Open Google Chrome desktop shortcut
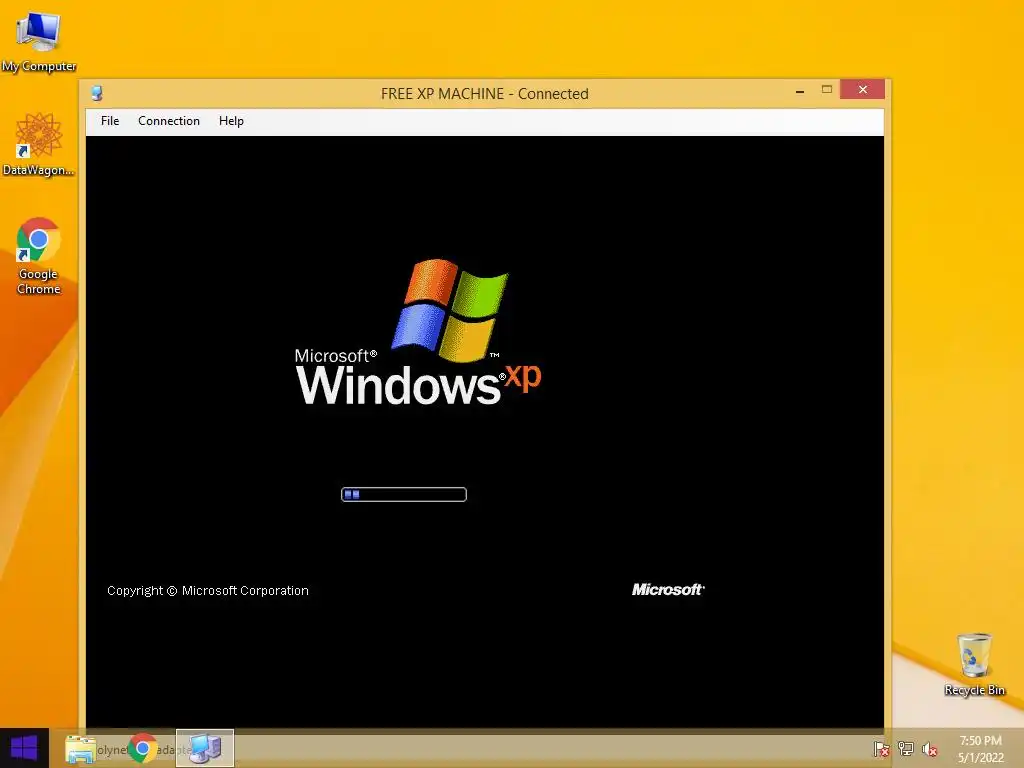The height and width of the screenshot is (768, 1024). coord(39,256)
